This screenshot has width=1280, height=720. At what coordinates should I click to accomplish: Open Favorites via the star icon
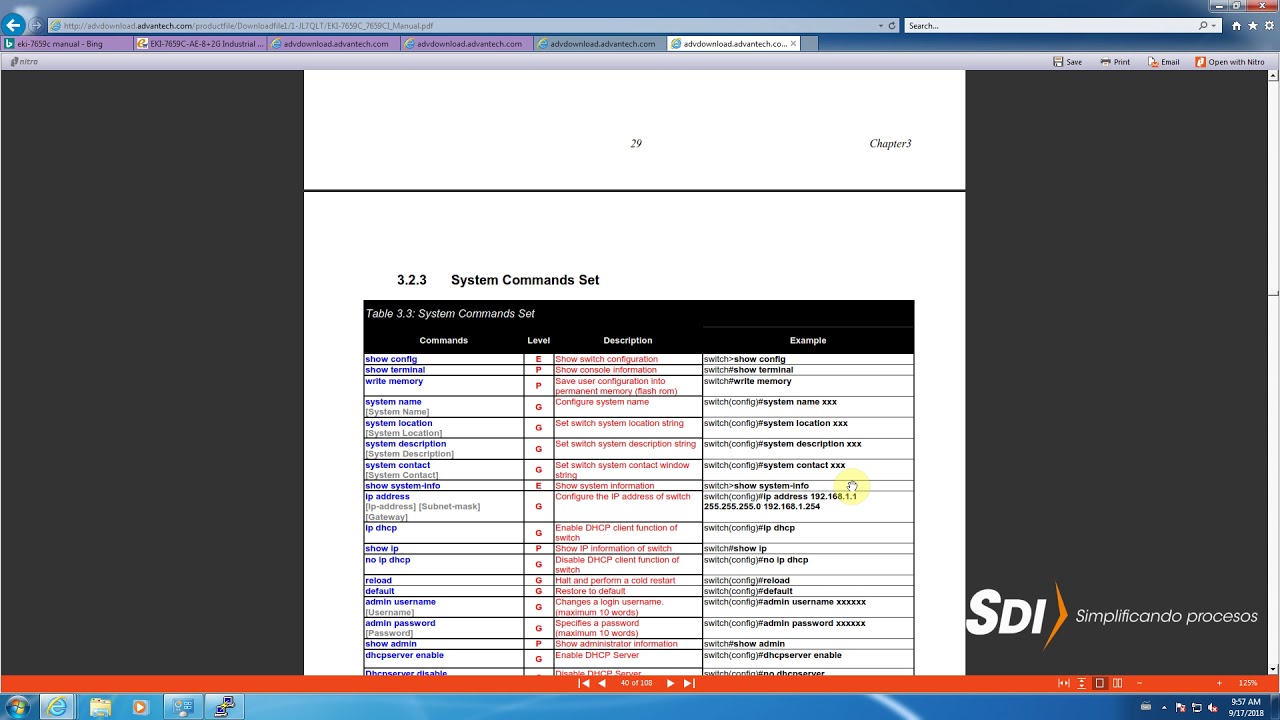1252,26
